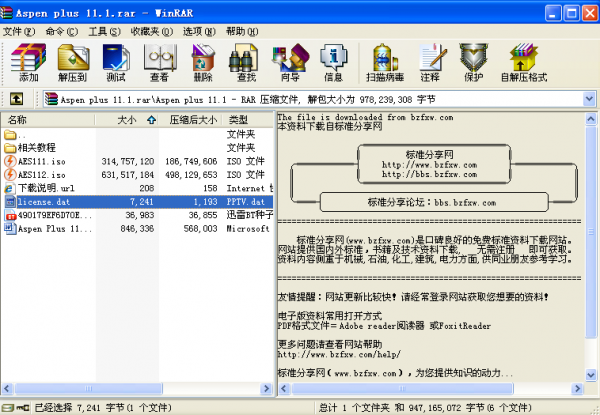This screenshot has height=415, width=600.
Task: Sort by the 大小 column header
Action: click(127, 120)
